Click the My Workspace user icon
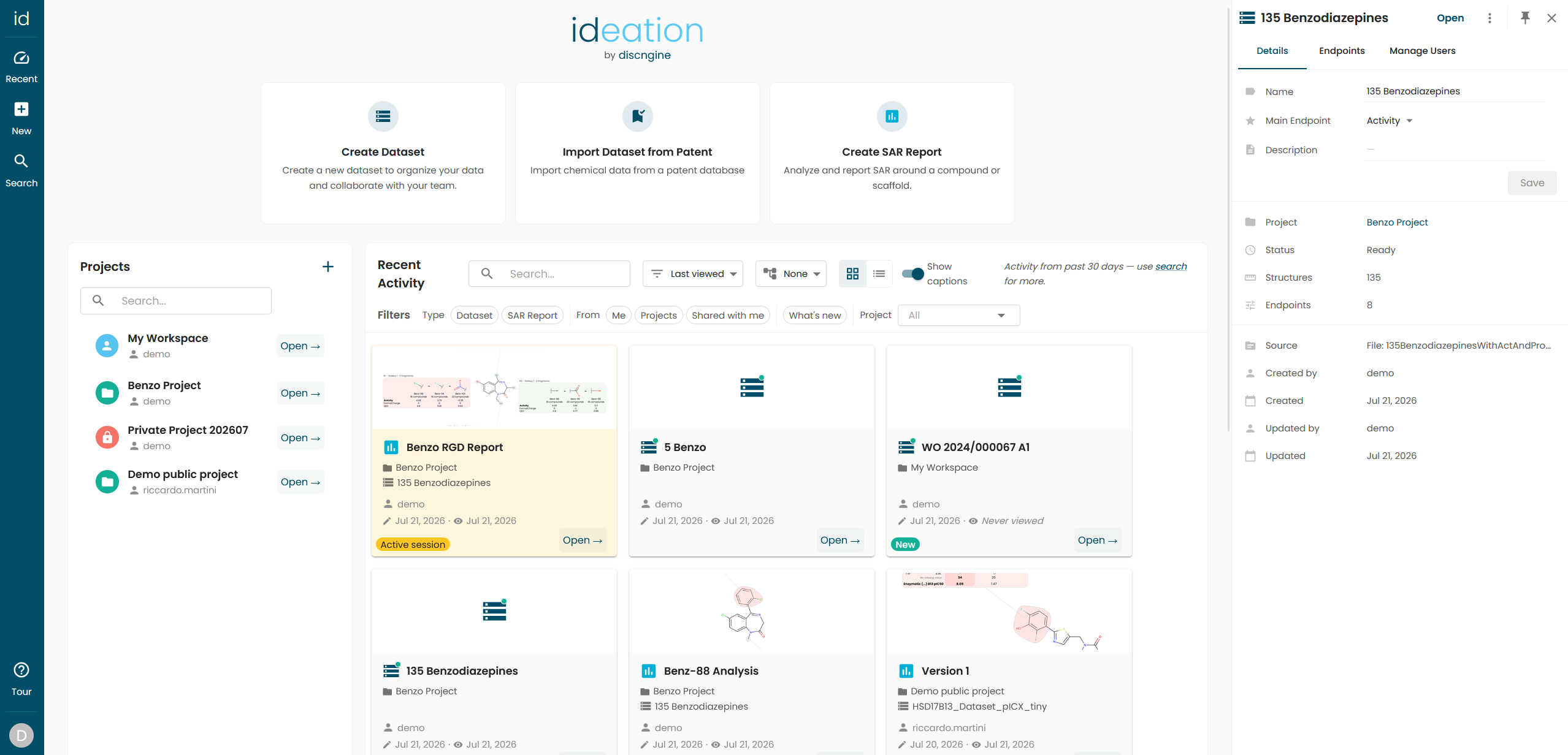The image size is (1568, 755). coord(107,346)
